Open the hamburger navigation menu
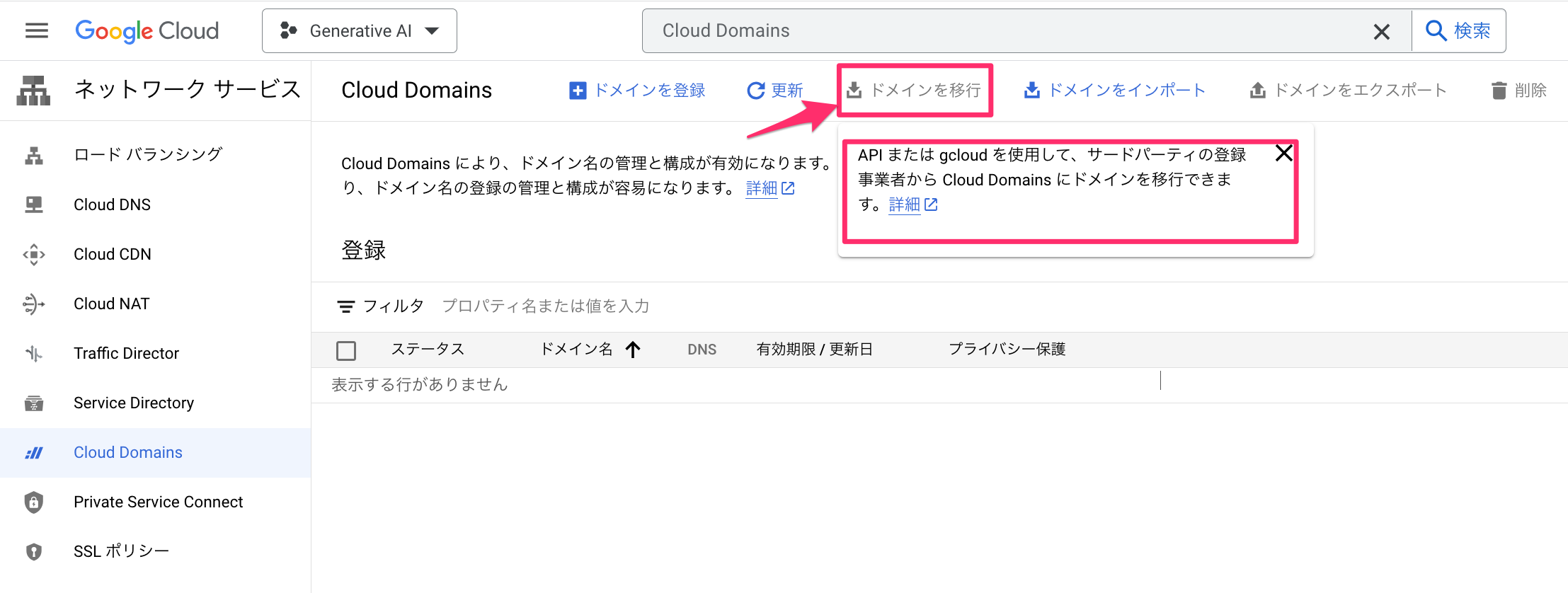Image resolution: width=1568 pixels, height=593 pixels. [x=37, y=30]
